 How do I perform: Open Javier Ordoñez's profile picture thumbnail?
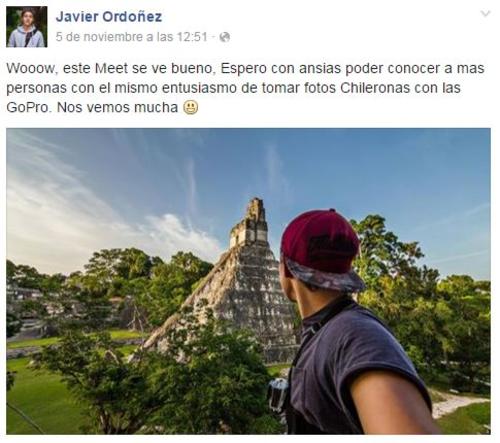pyautogui.click(x=27, y=27)
